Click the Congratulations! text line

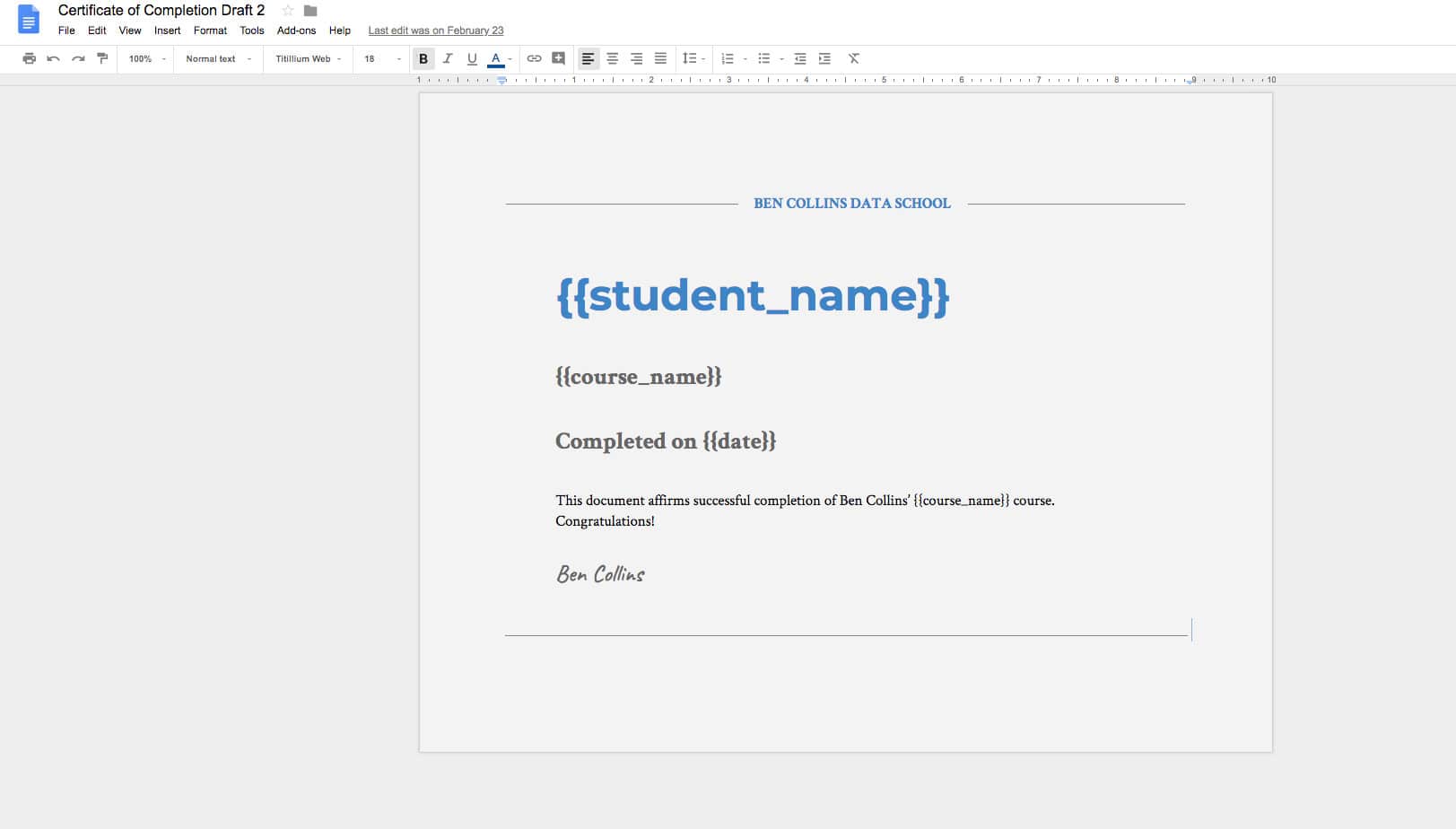click(x=605, y=521)
